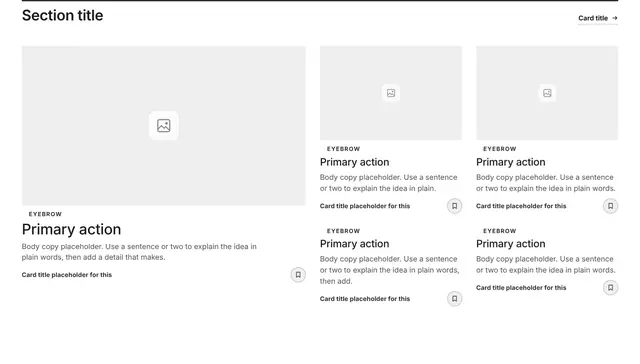640x364 pixels.
Task: Click 'EYEBROW' label under the right column image
Action: 500,149
